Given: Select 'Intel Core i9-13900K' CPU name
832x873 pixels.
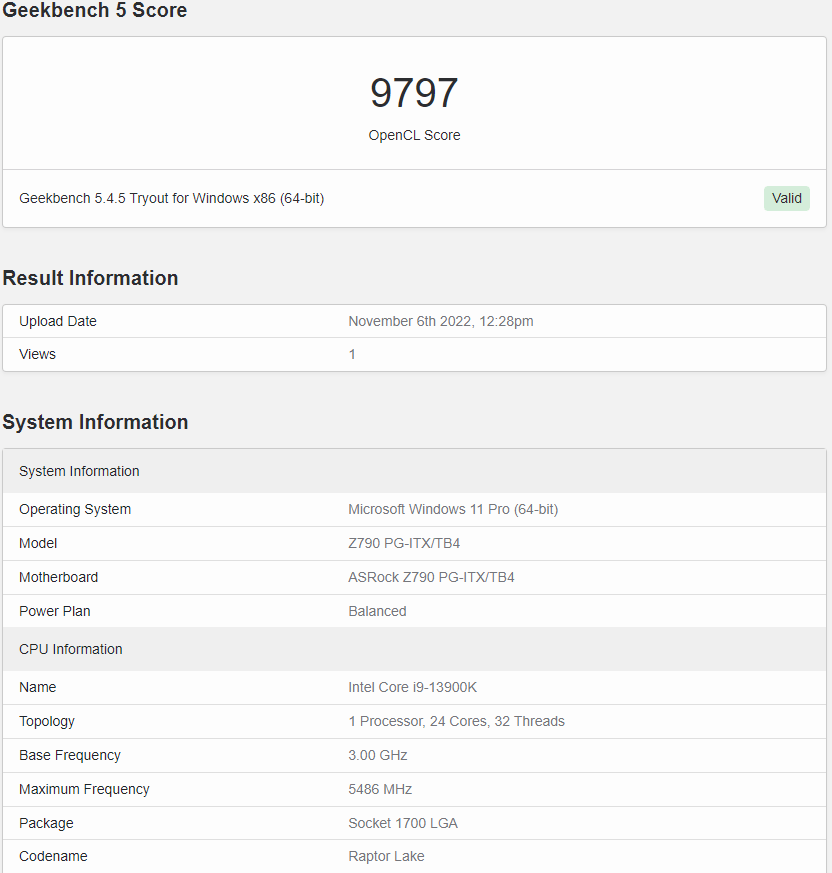Looking at the screenshot, I should point(412,687).
